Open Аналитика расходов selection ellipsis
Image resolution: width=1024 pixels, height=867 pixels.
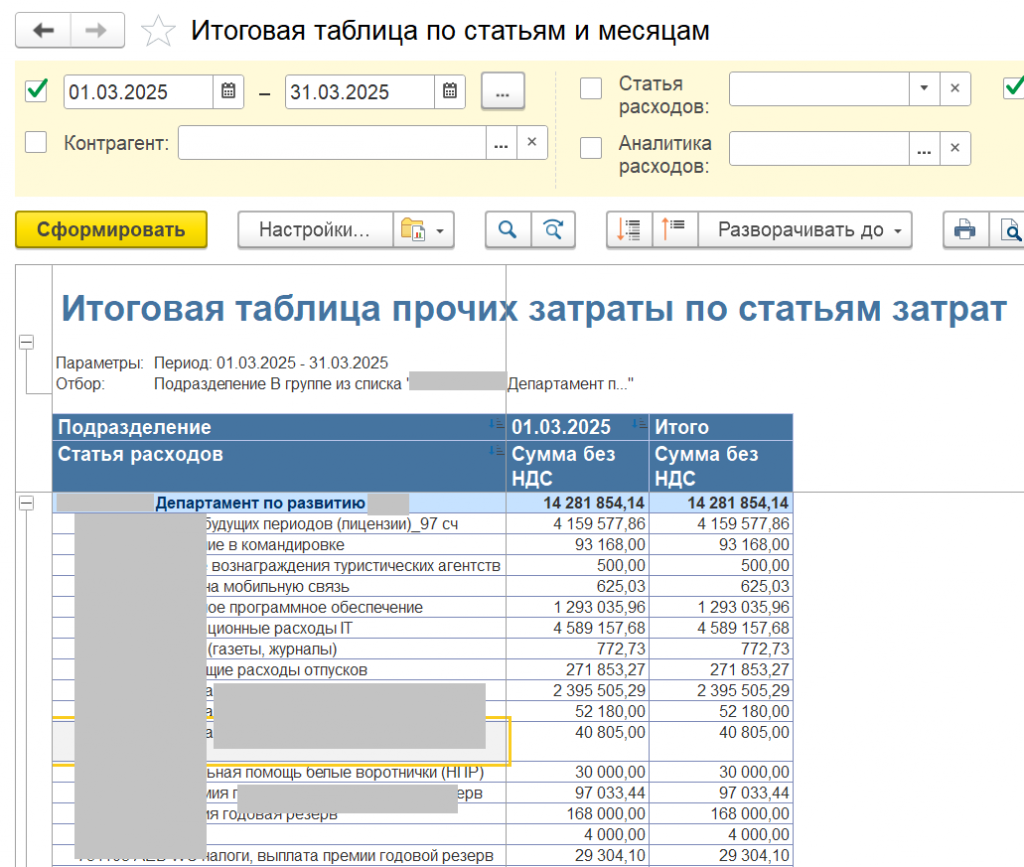click(924, 148)
